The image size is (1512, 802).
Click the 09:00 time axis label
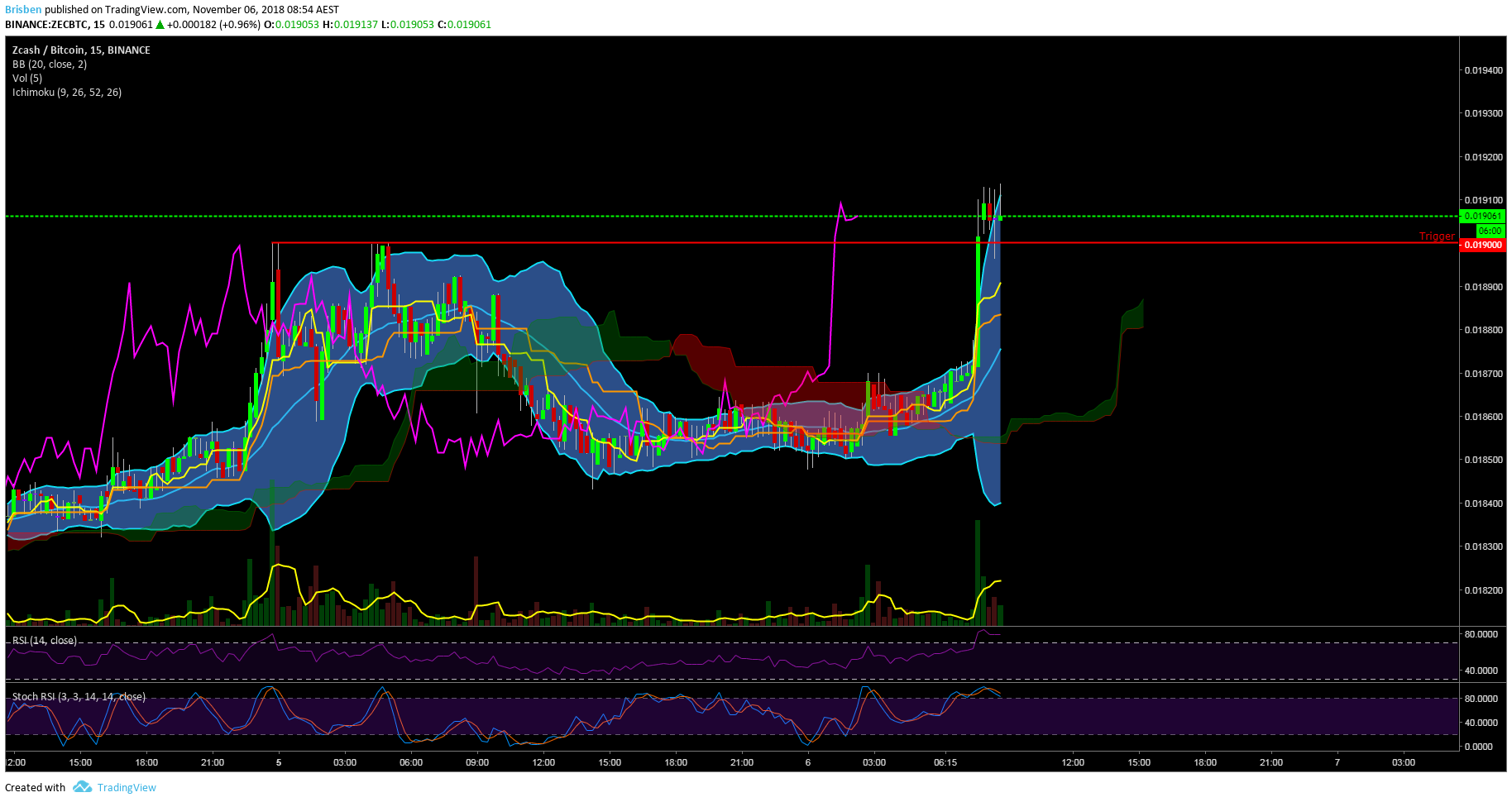pos(477,762)
